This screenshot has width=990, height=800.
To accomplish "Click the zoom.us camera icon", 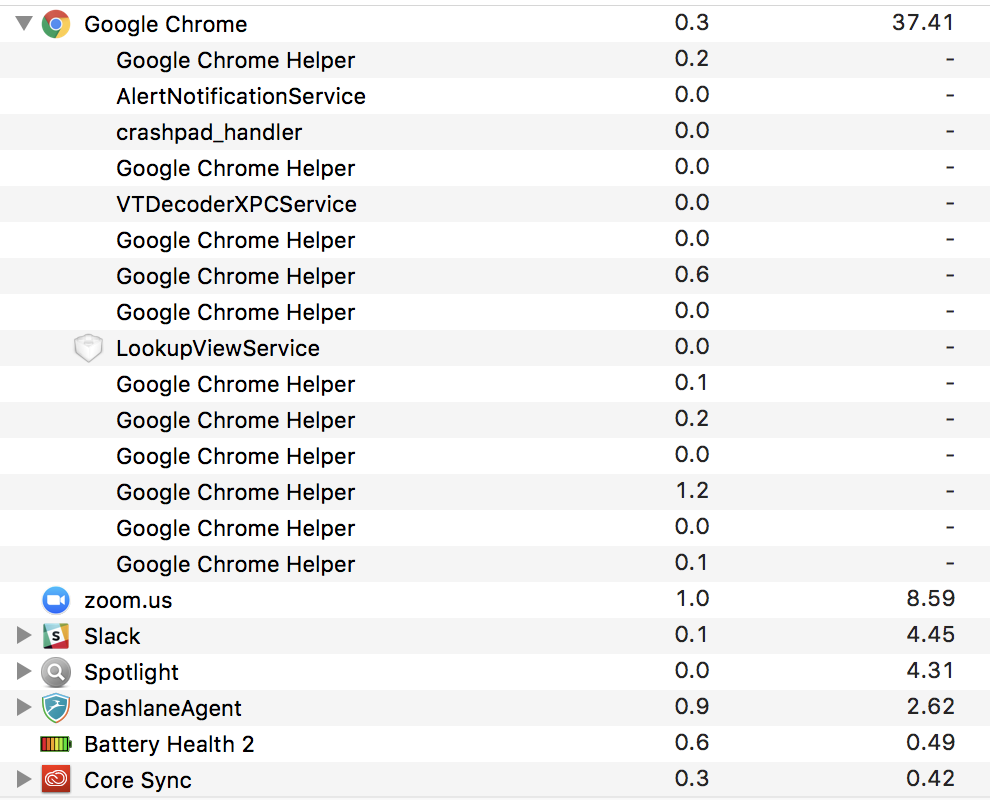I will pyautogui.click(x=56, y=600).
